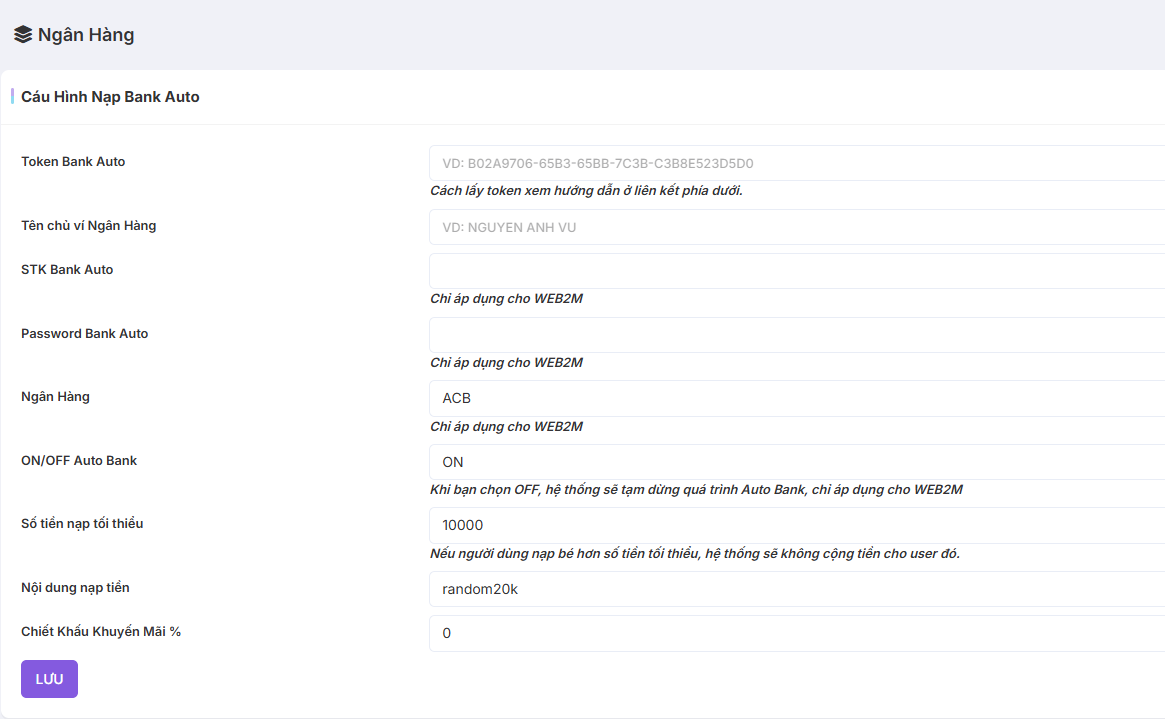The image size is (1165, 719).
Task: Click the hint about choosing OFF for Auto Bank
Action: tap(696, 490)
